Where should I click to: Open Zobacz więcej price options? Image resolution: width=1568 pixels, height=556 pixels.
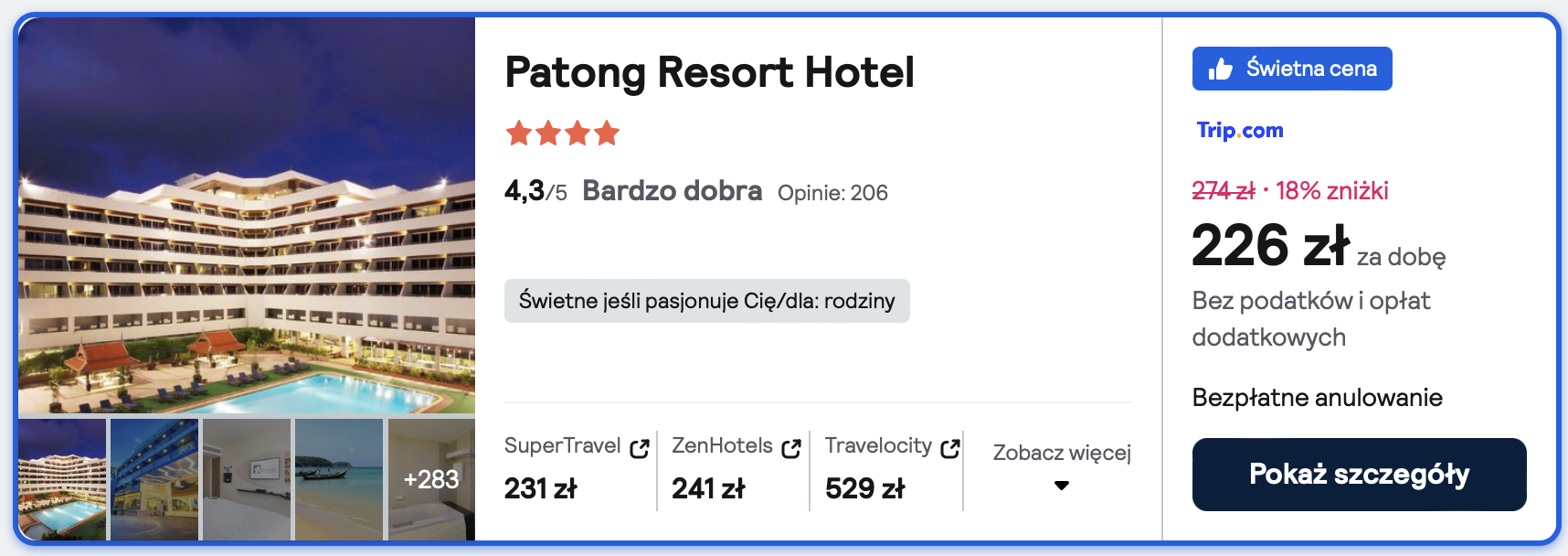tap(1062, 454)
